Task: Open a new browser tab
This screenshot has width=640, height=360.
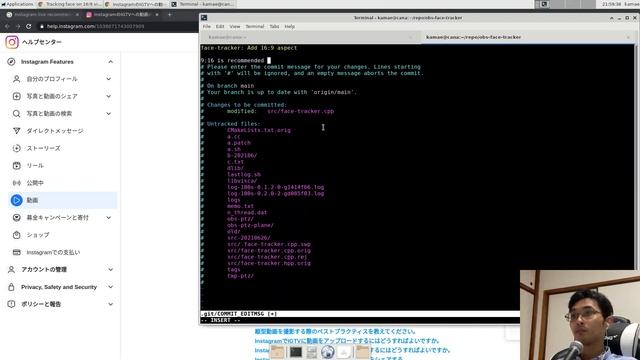Action: [x=169, y=14]
